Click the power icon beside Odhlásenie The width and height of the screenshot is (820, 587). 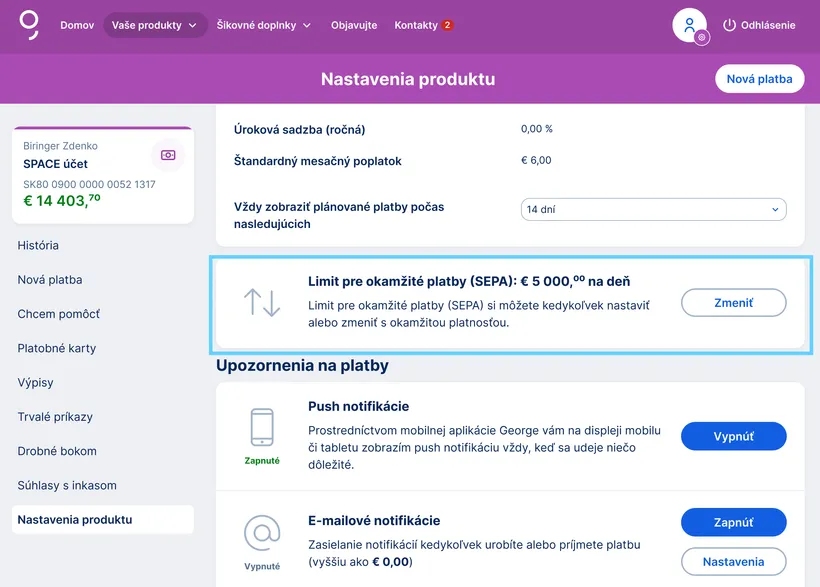point(729,25)
